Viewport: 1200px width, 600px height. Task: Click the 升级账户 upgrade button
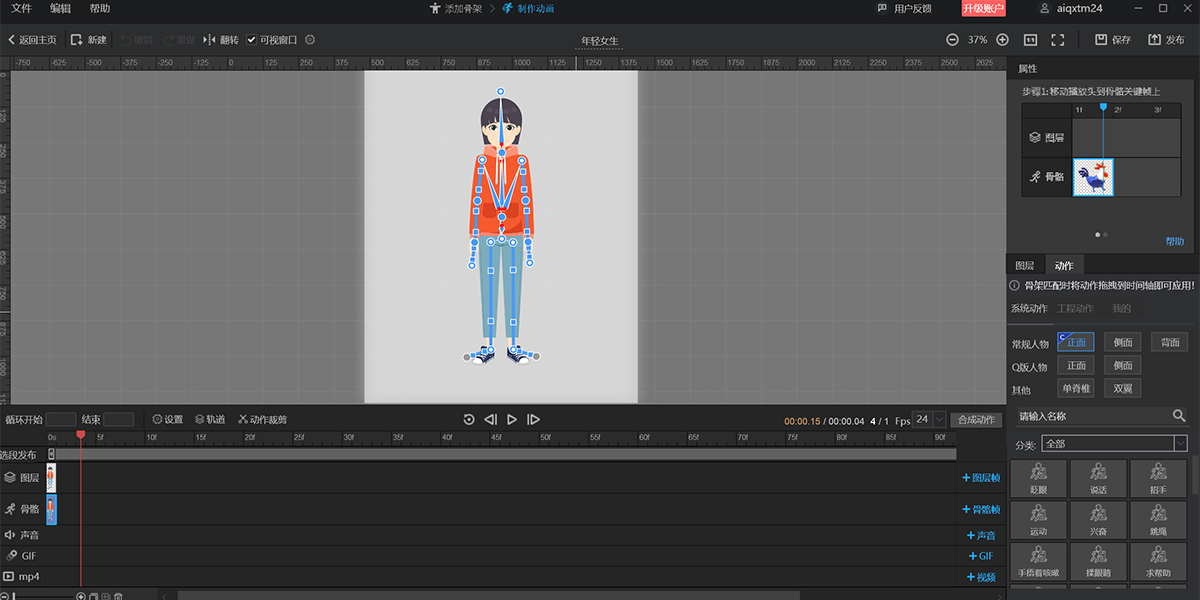[983, 9]
